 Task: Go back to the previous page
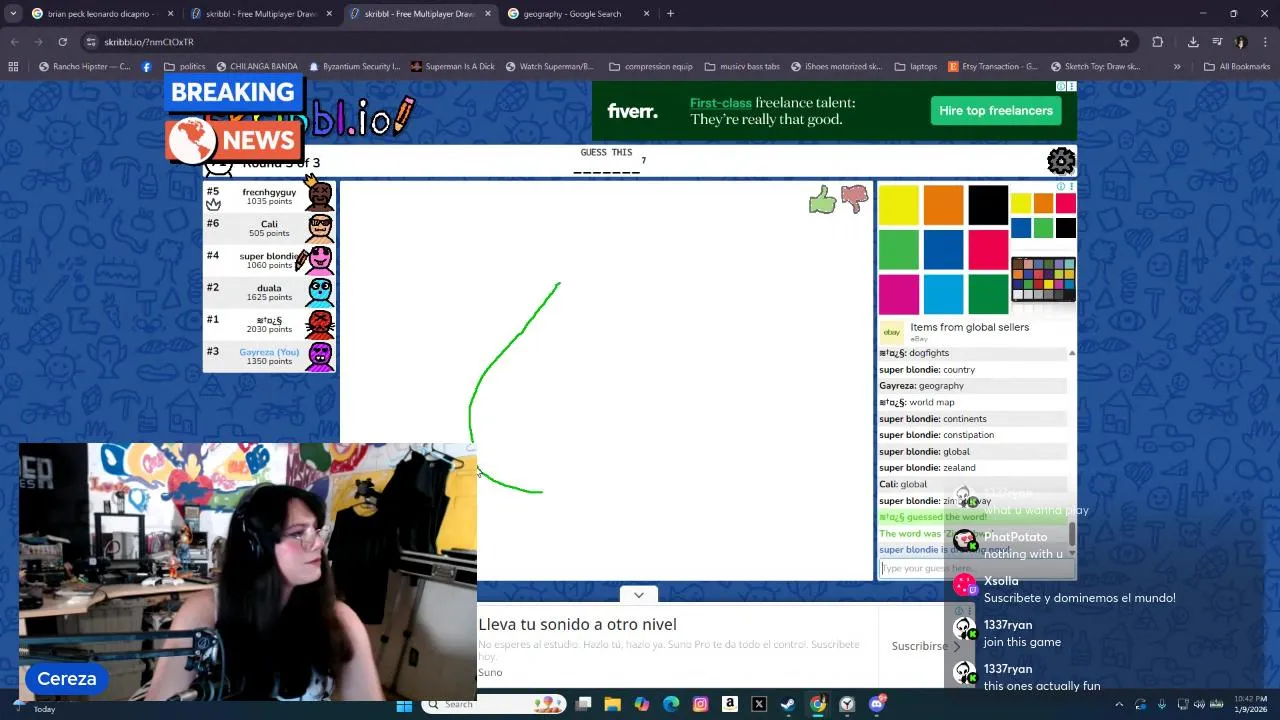(14, 42)
